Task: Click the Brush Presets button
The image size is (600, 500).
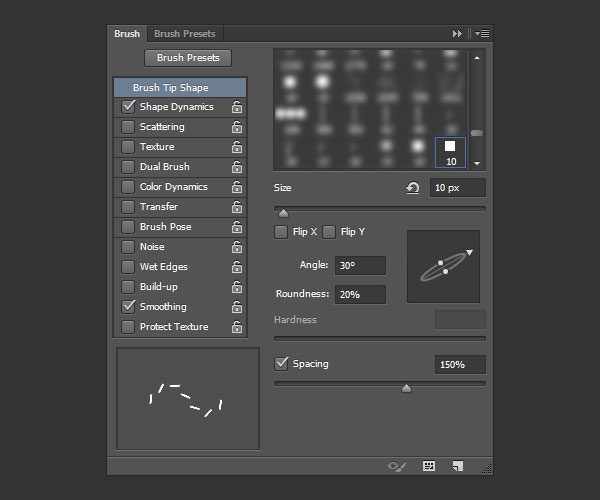Action: (188, 58)
